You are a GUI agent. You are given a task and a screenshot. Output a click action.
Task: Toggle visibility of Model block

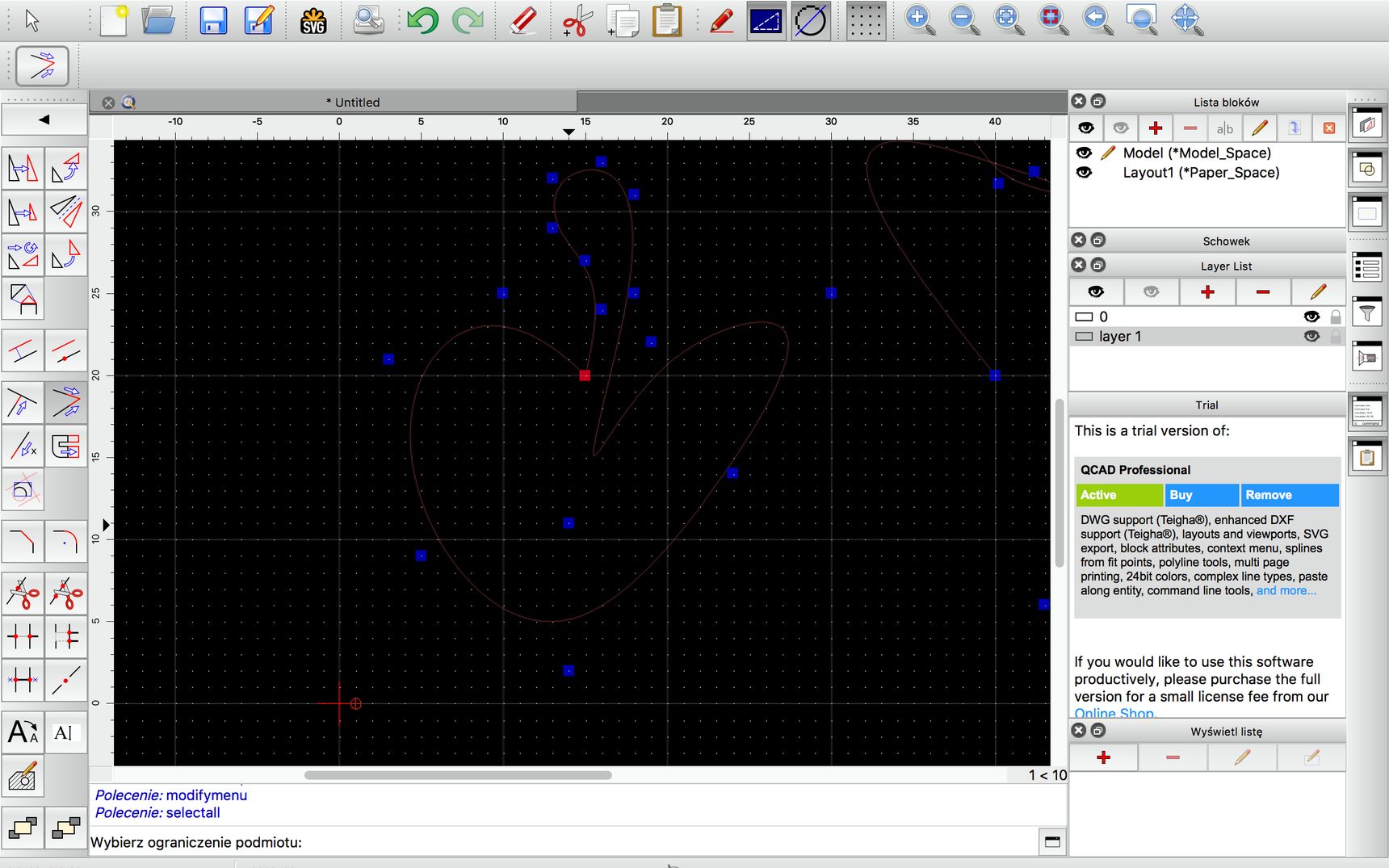point(1084,153)
